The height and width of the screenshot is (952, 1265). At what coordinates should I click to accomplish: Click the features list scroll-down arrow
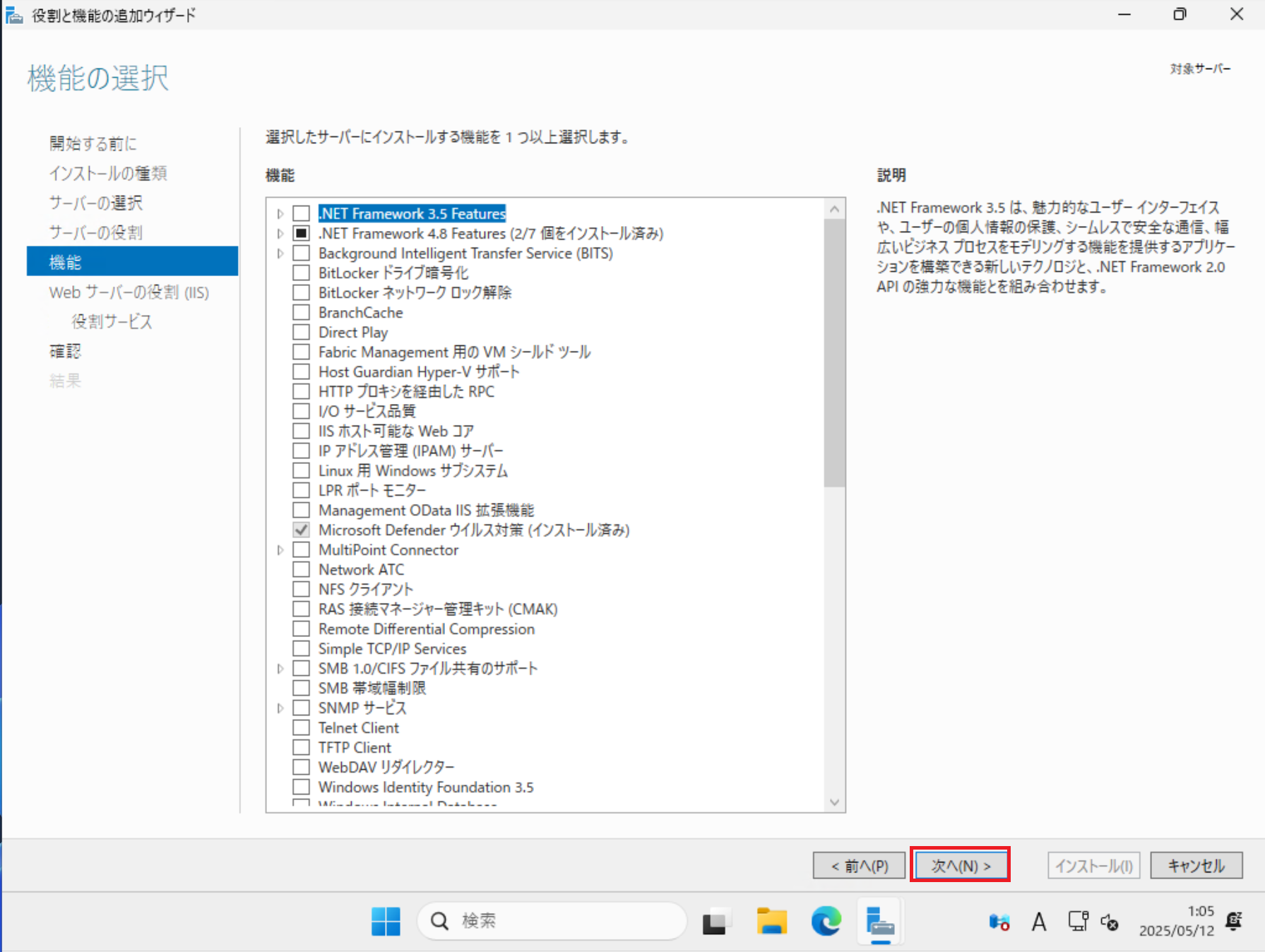coord(834,802)
